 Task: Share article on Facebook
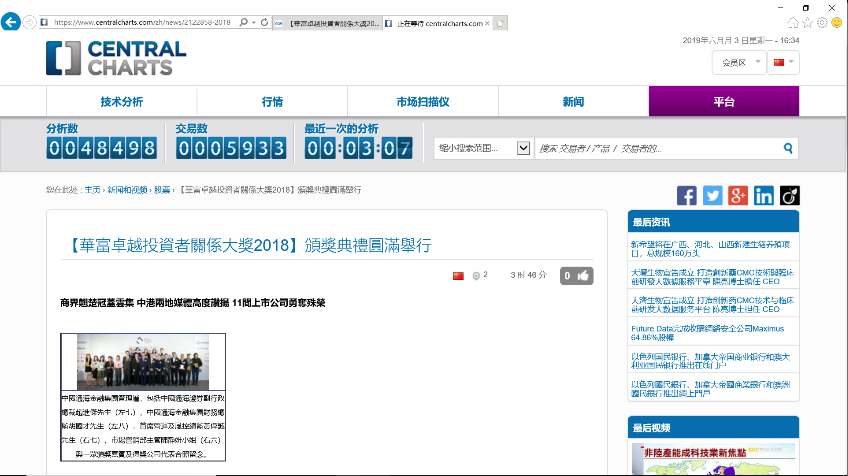[687, 196]
